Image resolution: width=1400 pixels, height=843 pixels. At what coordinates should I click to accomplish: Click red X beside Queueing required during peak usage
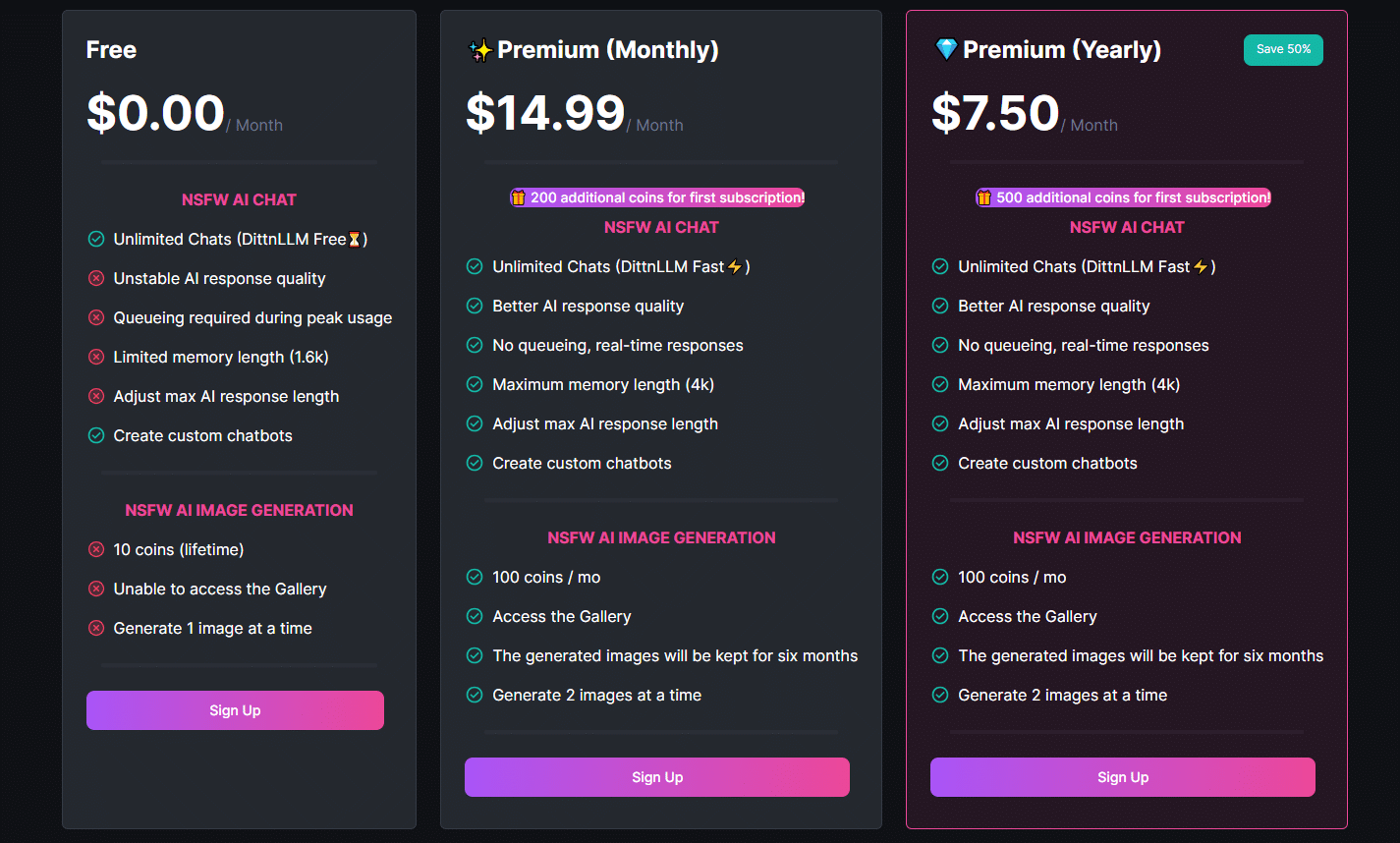coord(96,317)
